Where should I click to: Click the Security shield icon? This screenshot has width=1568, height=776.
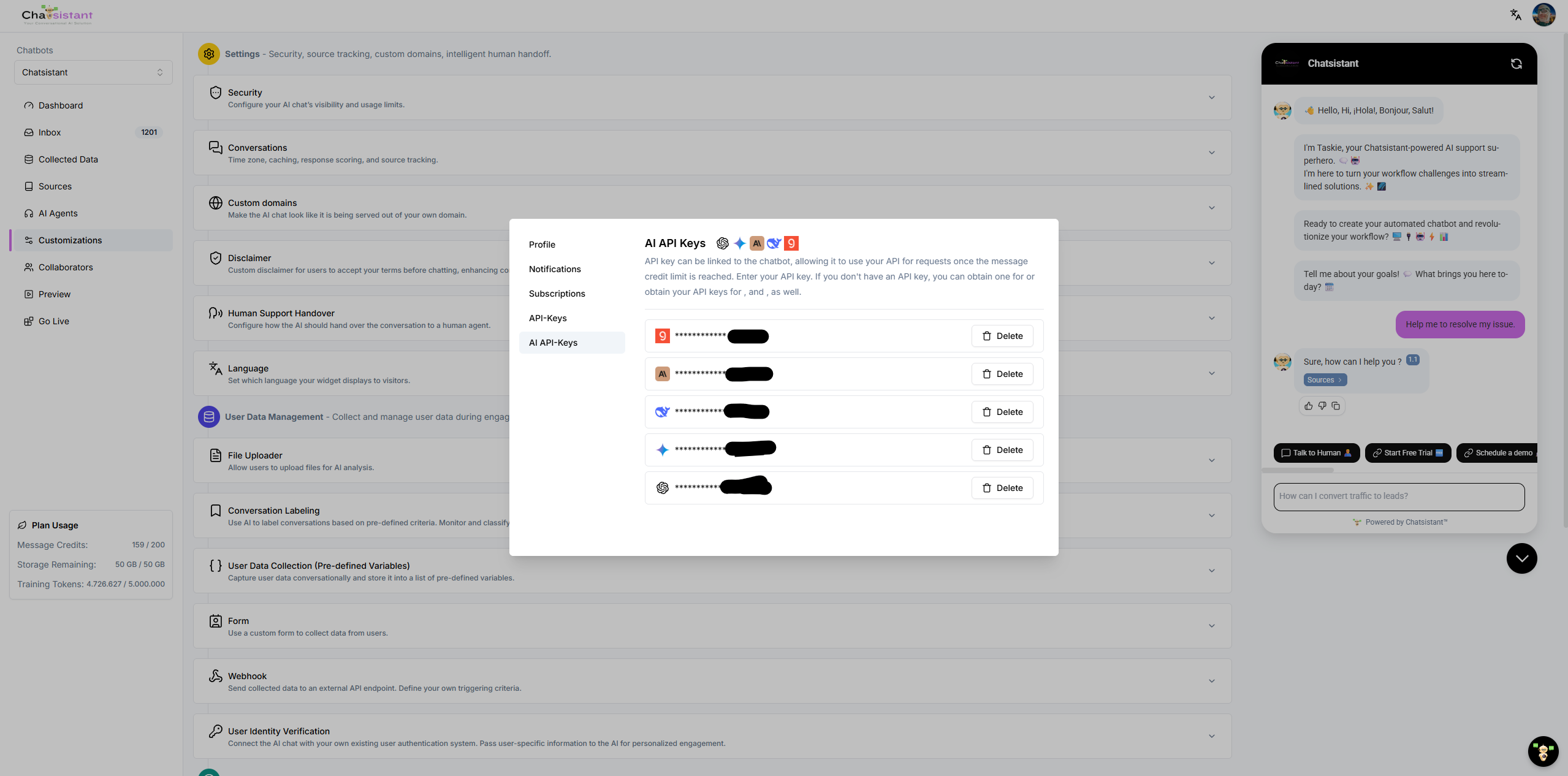pos(216,93)
